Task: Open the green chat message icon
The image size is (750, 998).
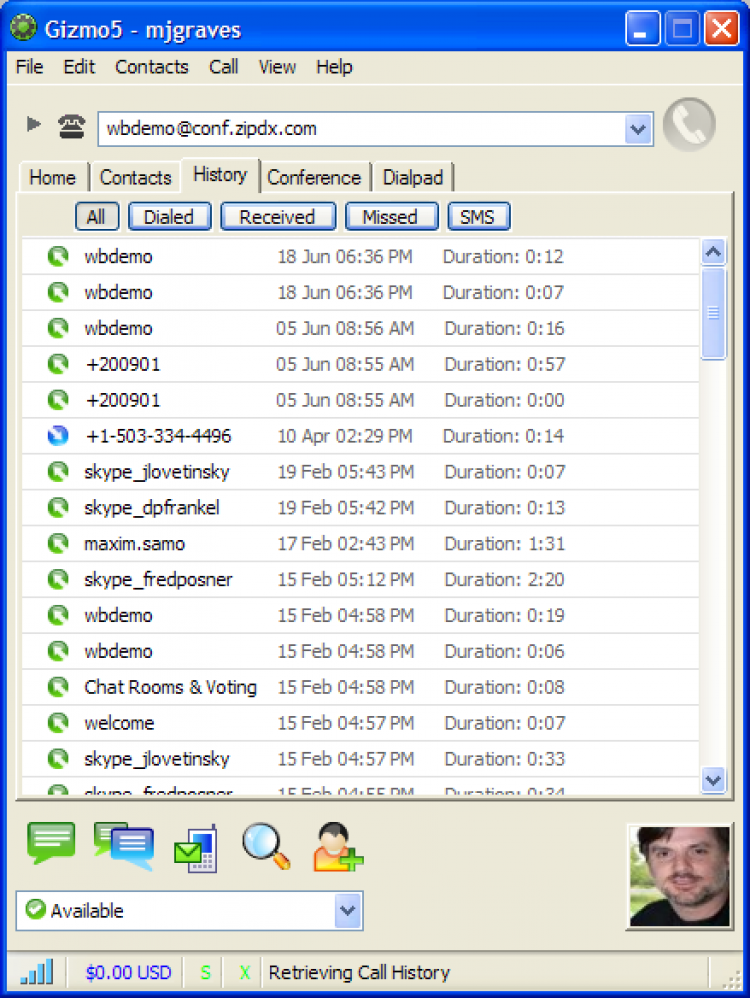Action: [x=51, y=843]
